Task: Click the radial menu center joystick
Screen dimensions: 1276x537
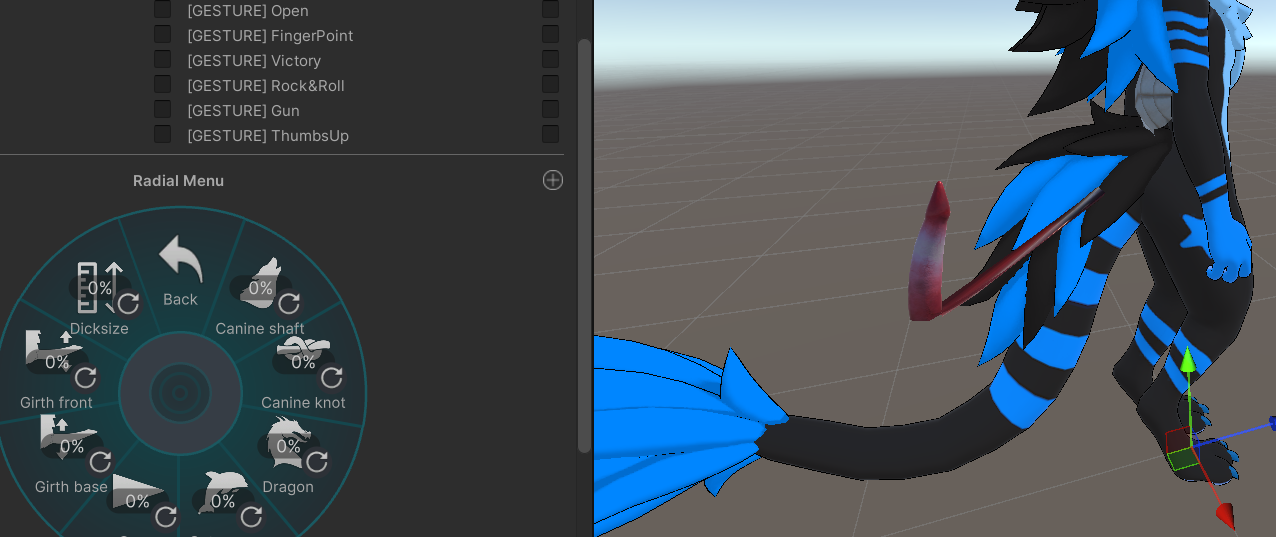Action: click(x=180, y=392)
